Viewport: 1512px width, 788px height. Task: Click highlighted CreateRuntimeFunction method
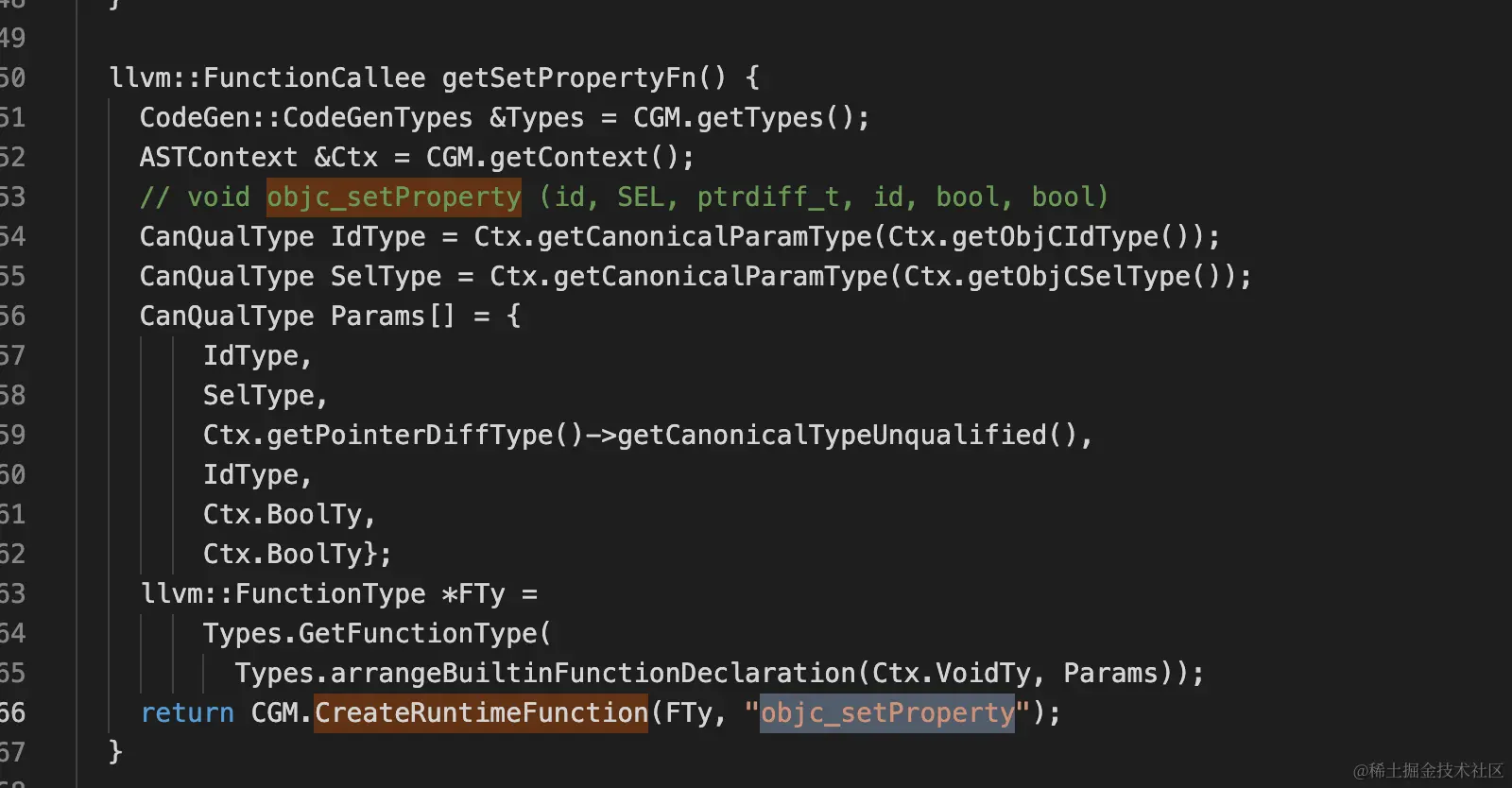tap(481, 712)
